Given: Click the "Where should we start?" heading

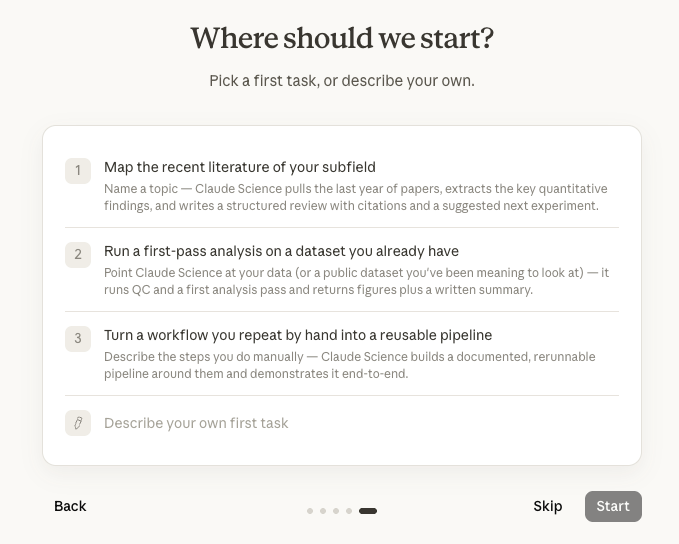Looking at the screenshot, I should pyautogui.click(x=342, y=38).
